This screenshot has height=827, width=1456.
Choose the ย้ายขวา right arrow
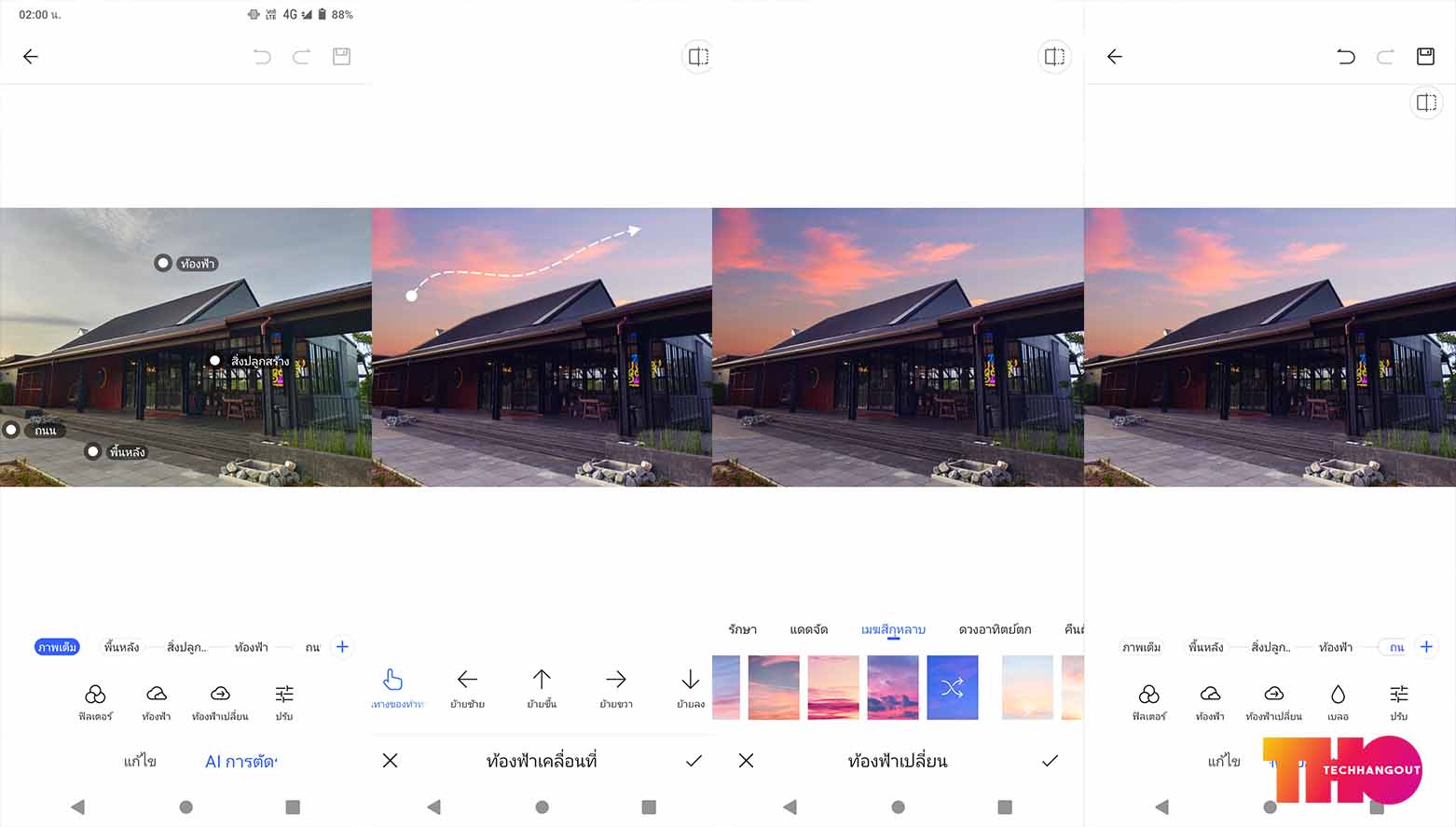(616, 688)
